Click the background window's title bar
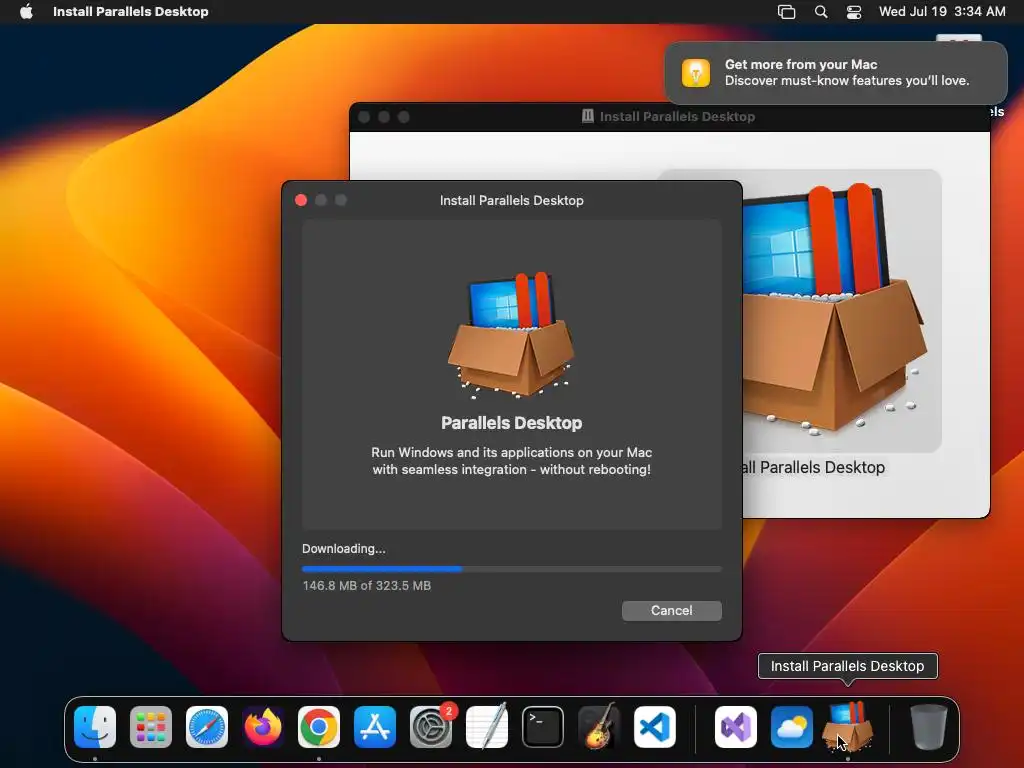Image resolution: width=1024 pixels, height=768 pixels. (669, 117)
